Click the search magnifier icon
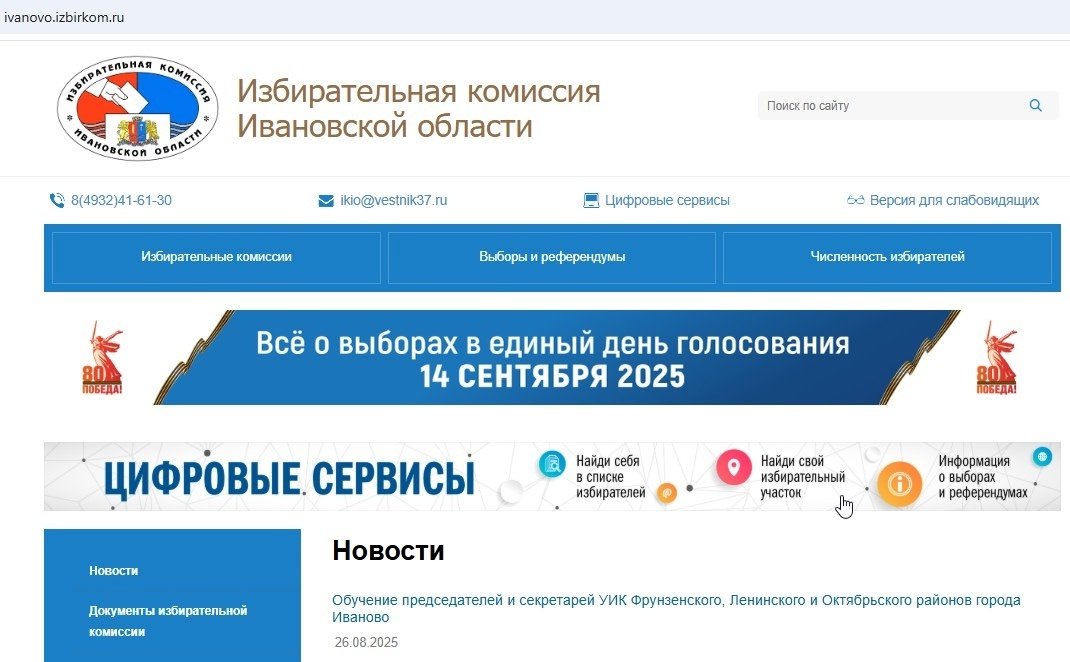The image size is (1070, 662). [1035, 106]
